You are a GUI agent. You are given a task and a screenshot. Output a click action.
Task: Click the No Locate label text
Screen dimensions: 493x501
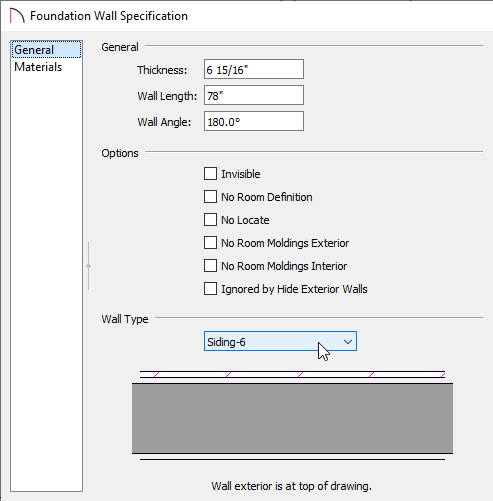pyautogui.click(x=245, y=220)
